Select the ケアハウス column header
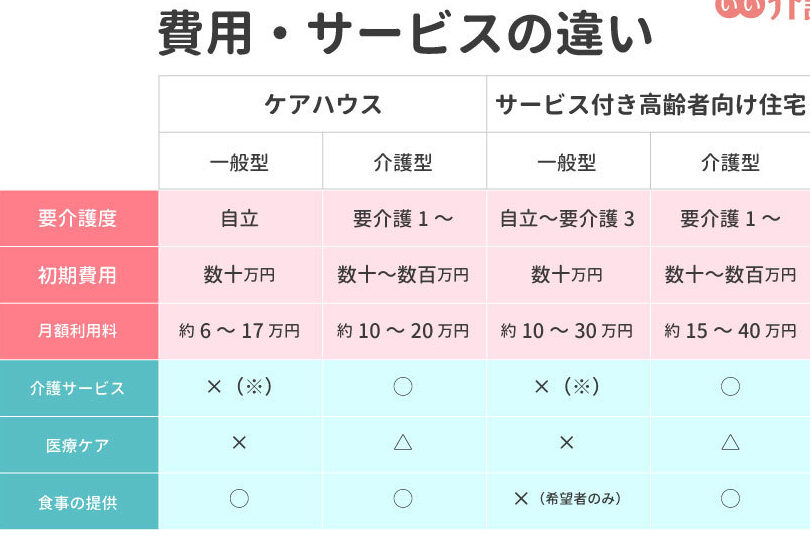Image resolution: width=810 pixels, height=540 pixels. [x=323, y=104]
